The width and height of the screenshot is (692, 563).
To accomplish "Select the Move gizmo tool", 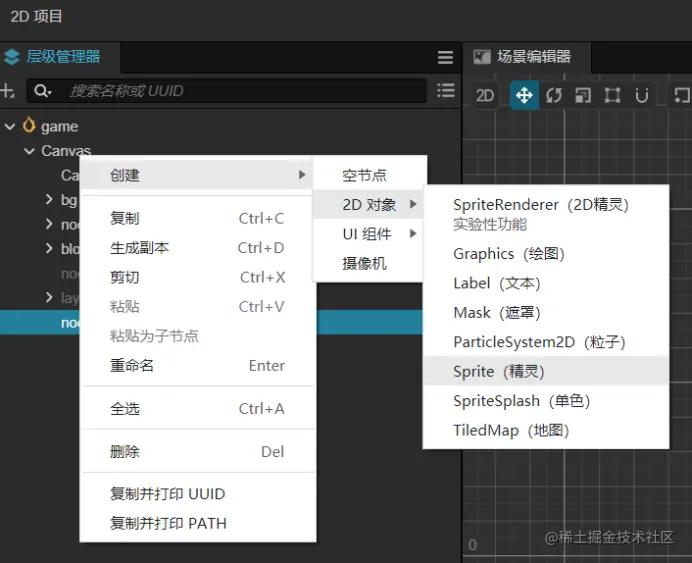I will click(524, 95).
